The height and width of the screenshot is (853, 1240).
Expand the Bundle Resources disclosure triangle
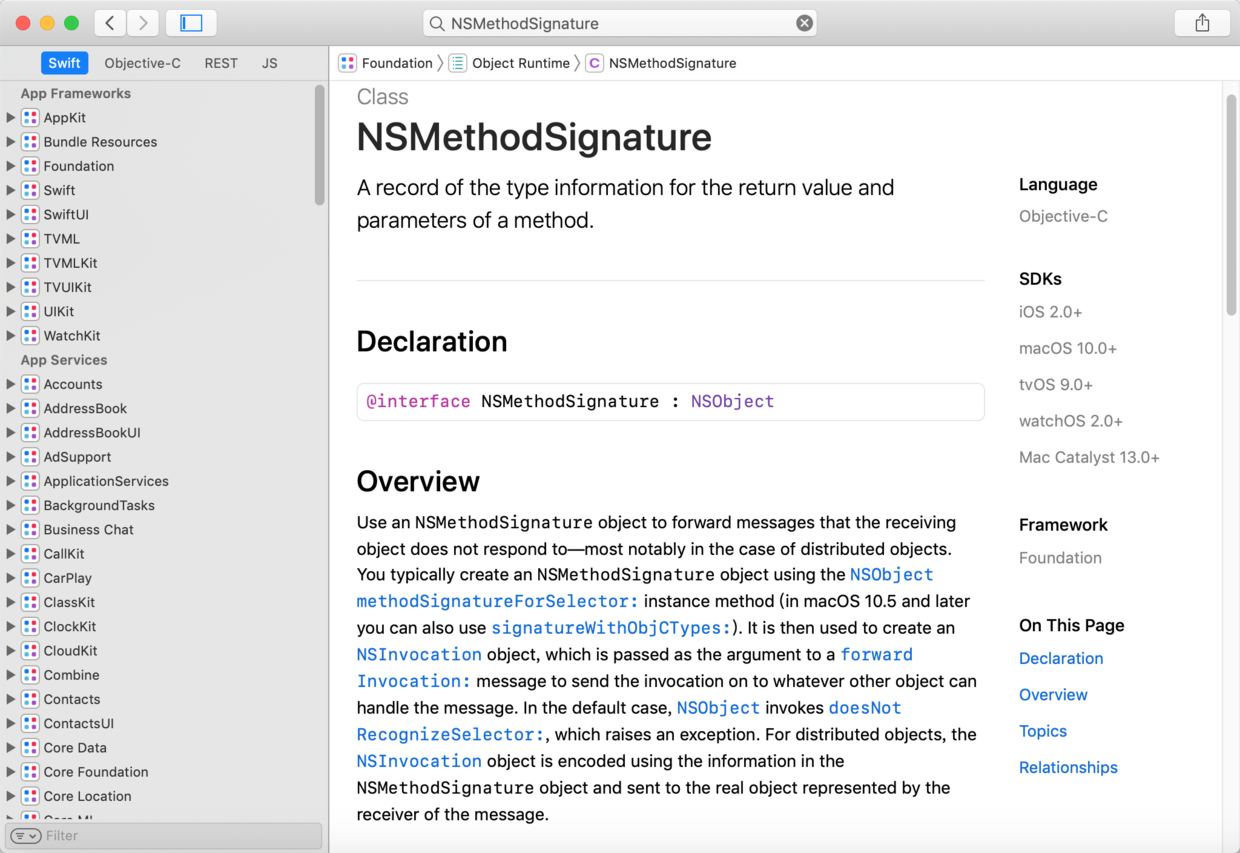11,142
